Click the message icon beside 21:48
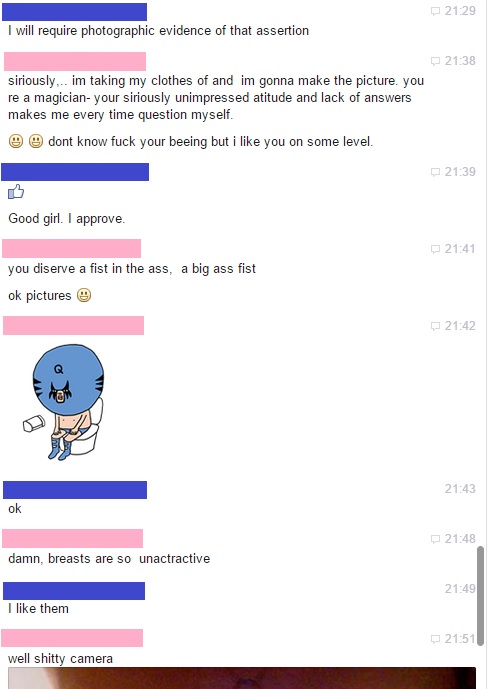 click(435, 539)
